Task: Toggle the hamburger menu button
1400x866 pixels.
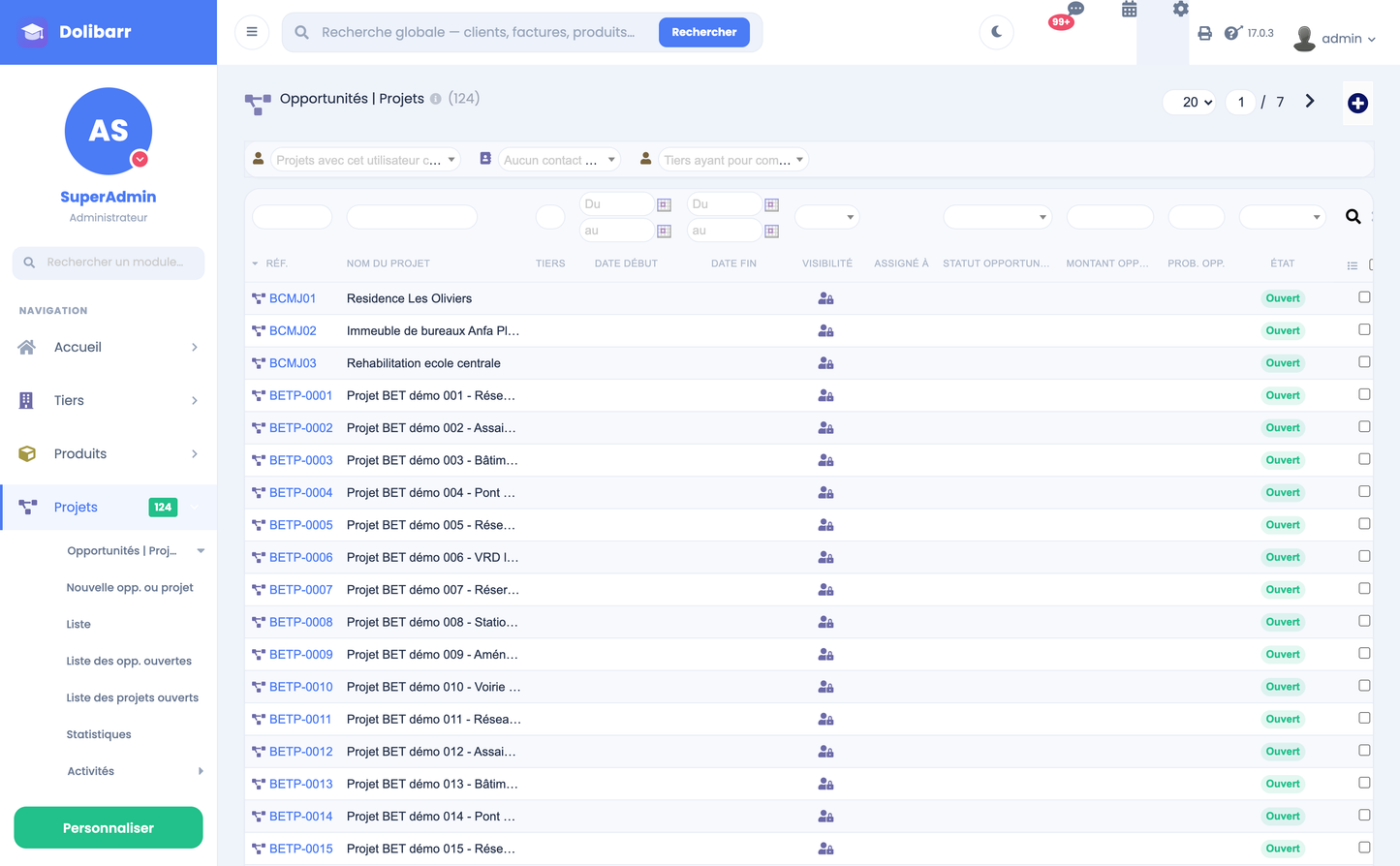Action: coord(252,32)
